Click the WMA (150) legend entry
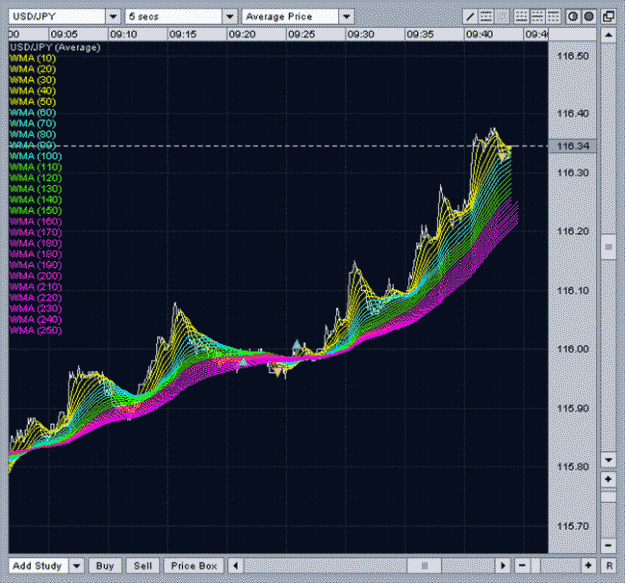Screen dimensions: 625x583 36,210
